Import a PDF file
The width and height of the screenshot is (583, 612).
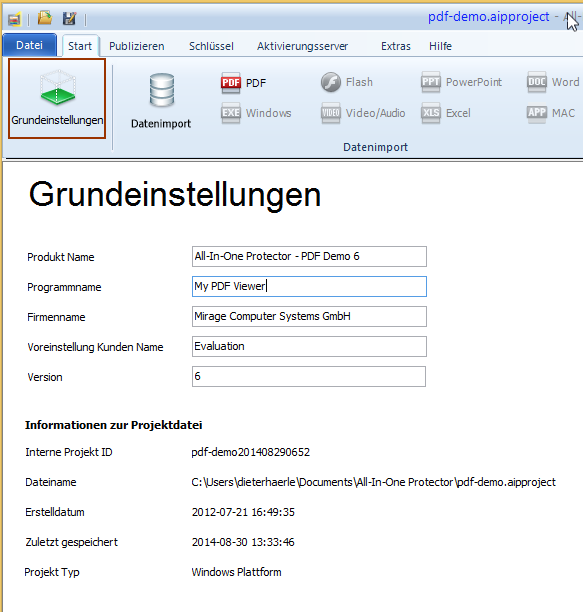pyautogui.click(x=244, y=83)
